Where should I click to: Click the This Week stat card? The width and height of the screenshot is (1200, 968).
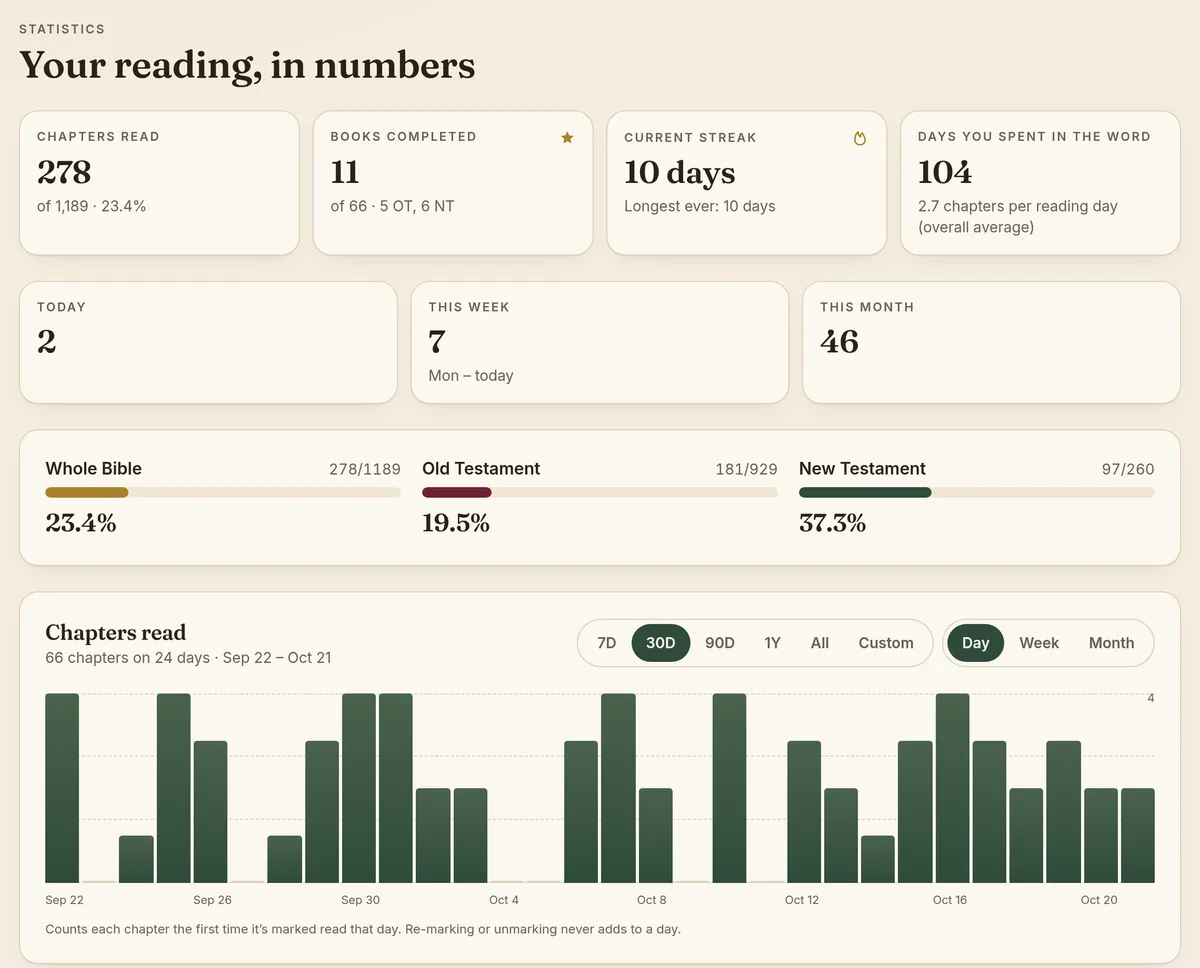[x=600, y=342]
